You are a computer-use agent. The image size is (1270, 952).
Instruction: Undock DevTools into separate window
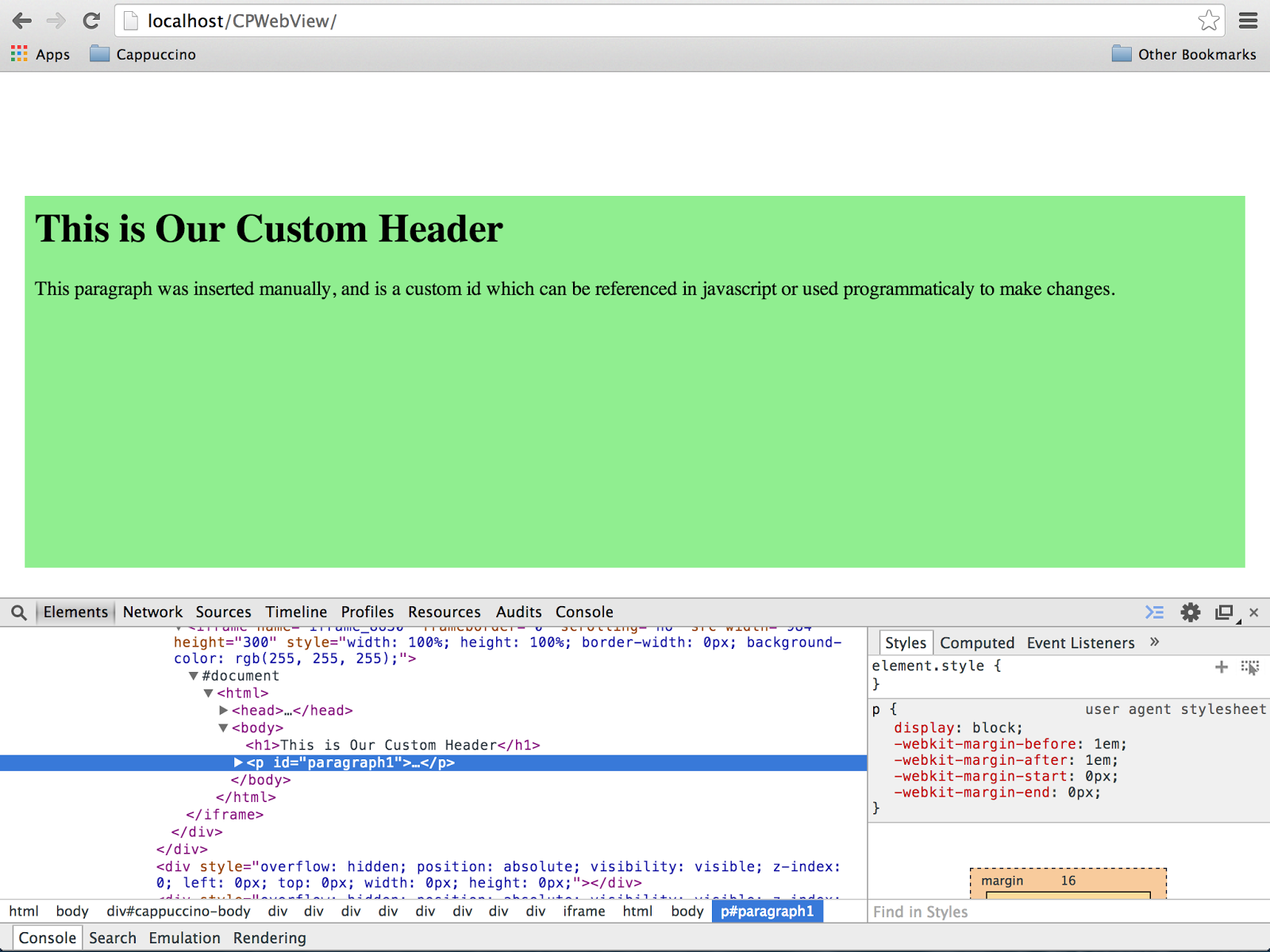pyautogui.click(x=1225, y=612)
